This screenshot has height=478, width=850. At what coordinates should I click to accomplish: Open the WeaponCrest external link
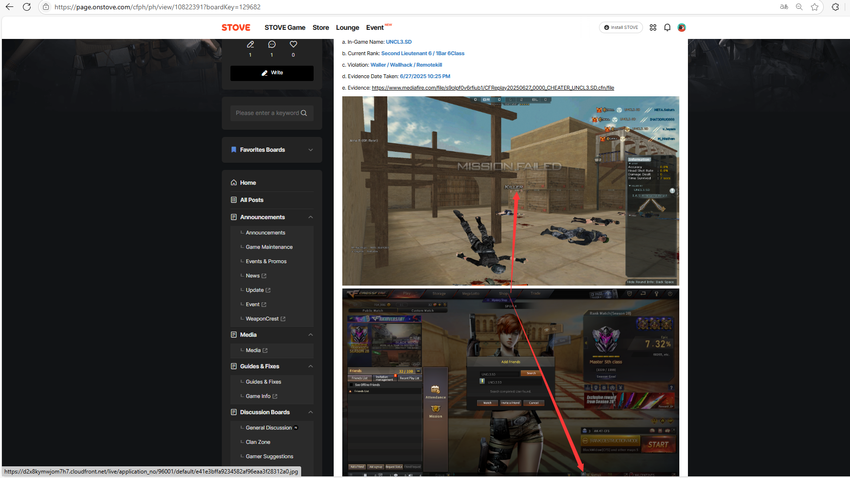265,319
